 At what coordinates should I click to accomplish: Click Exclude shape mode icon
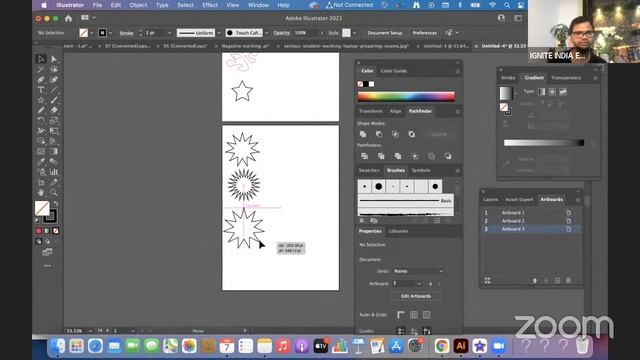point(412,134)
